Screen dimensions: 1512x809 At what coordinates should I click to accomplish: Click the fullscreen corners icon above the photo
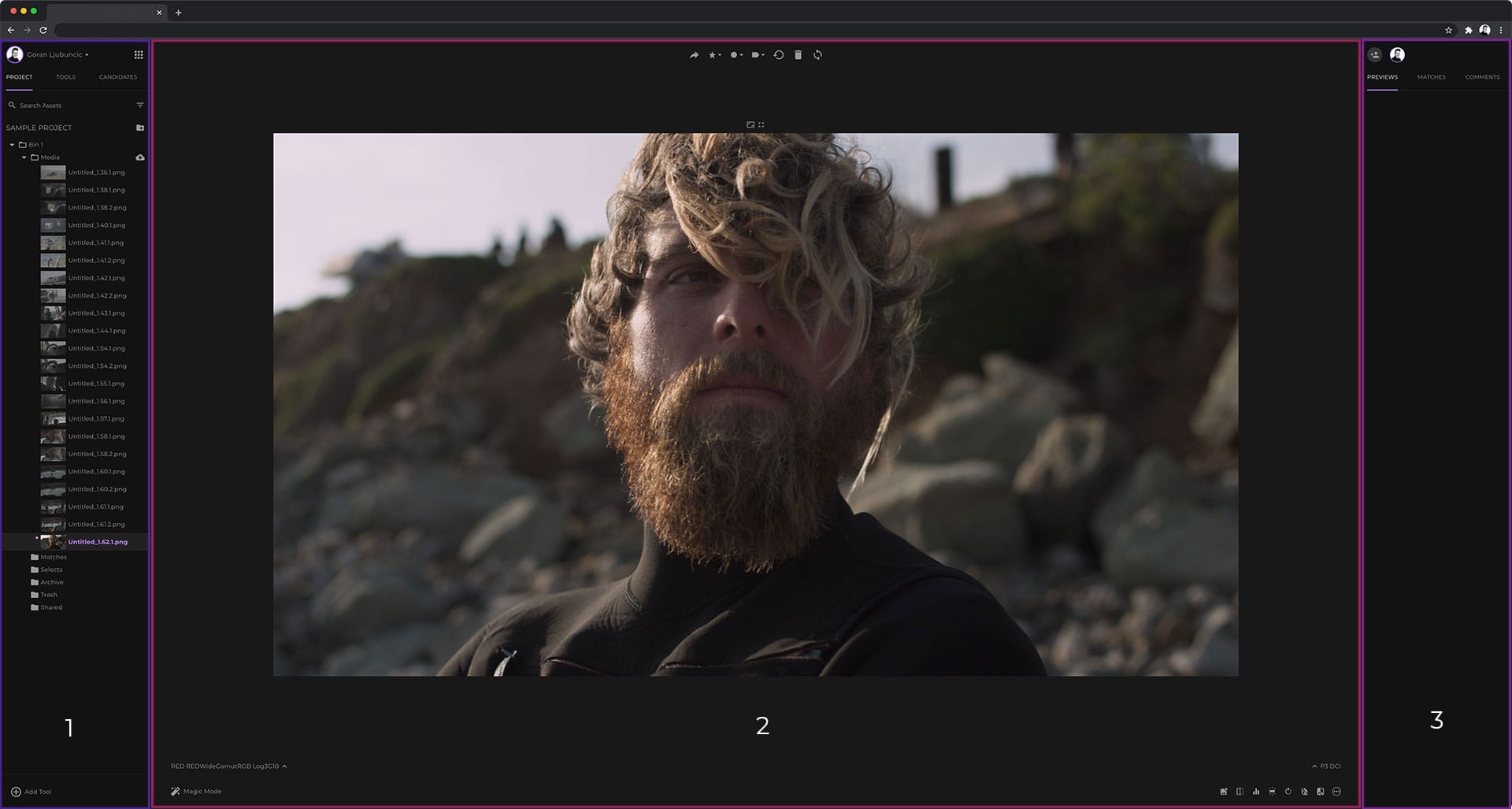pyautogui.click(x=762, y=124)
